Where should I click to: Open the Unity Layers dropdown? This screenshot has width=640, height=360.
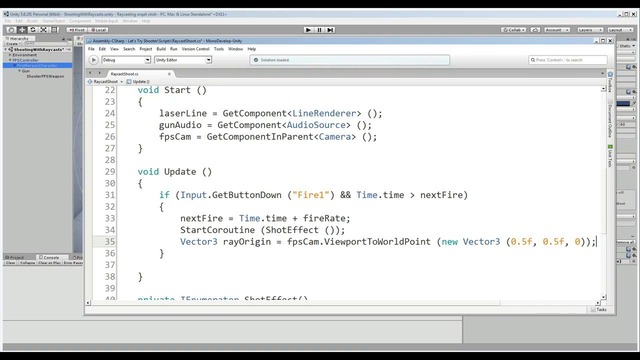point(590,30)
